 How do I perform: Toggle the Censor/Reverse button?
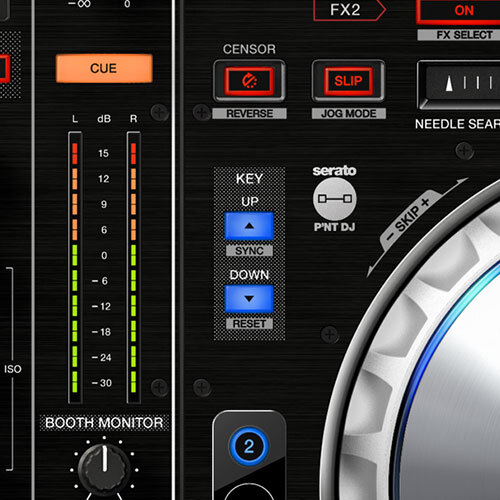click(x=249, y=81)
